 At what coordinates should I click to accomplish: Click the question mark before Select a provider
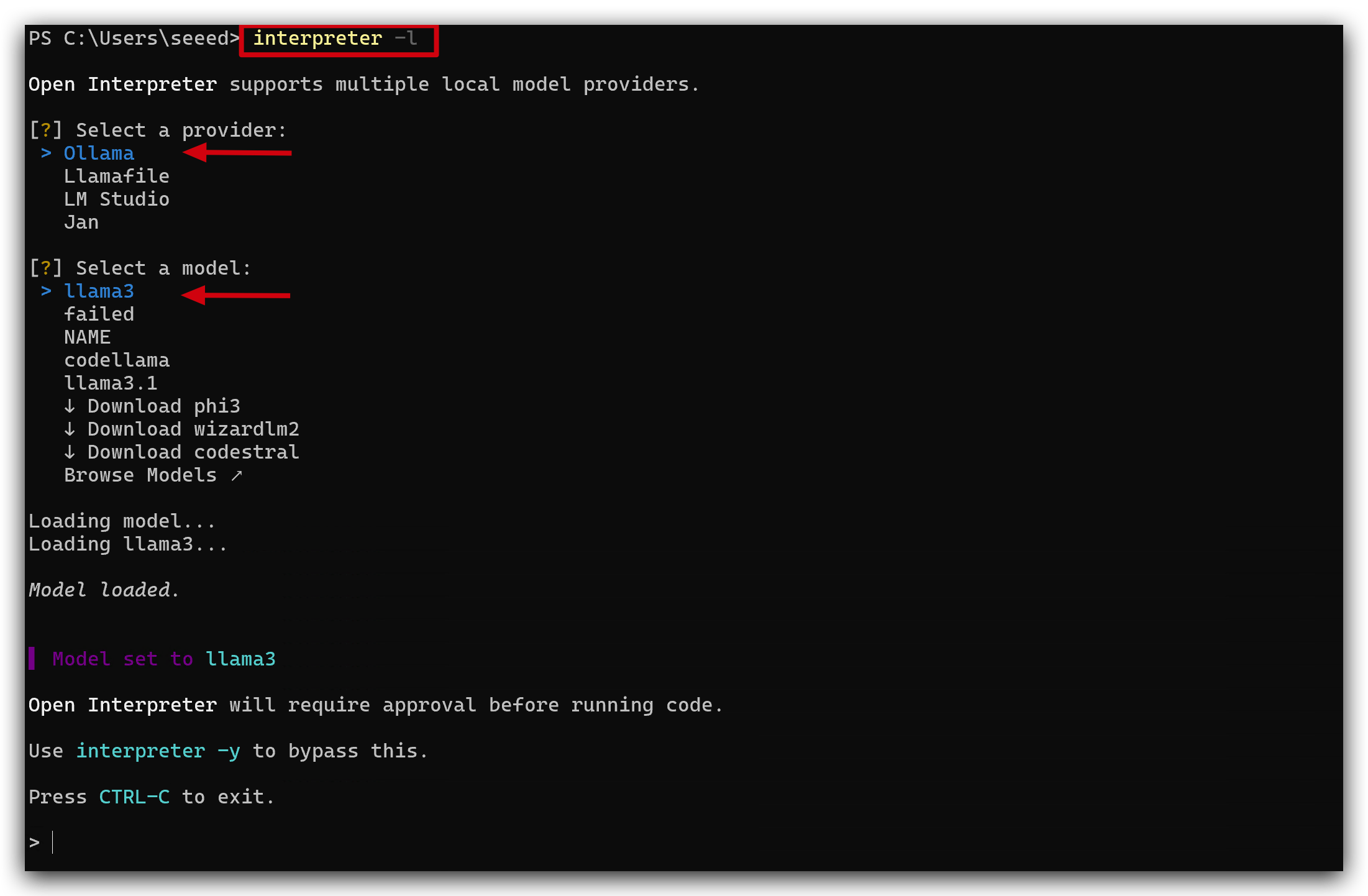pos(46,130)
